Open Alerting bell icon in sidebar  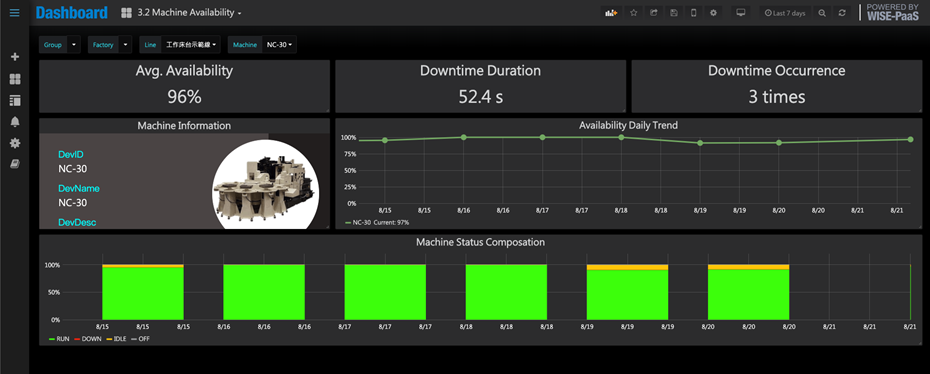point(15,122)
